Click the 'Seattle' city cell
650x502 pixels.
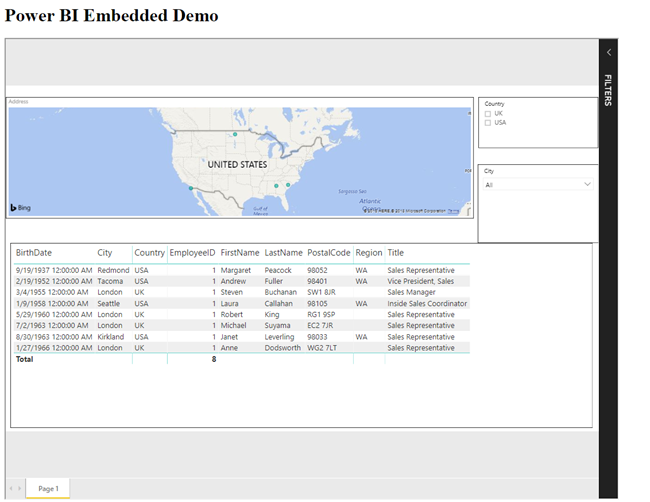108,303
